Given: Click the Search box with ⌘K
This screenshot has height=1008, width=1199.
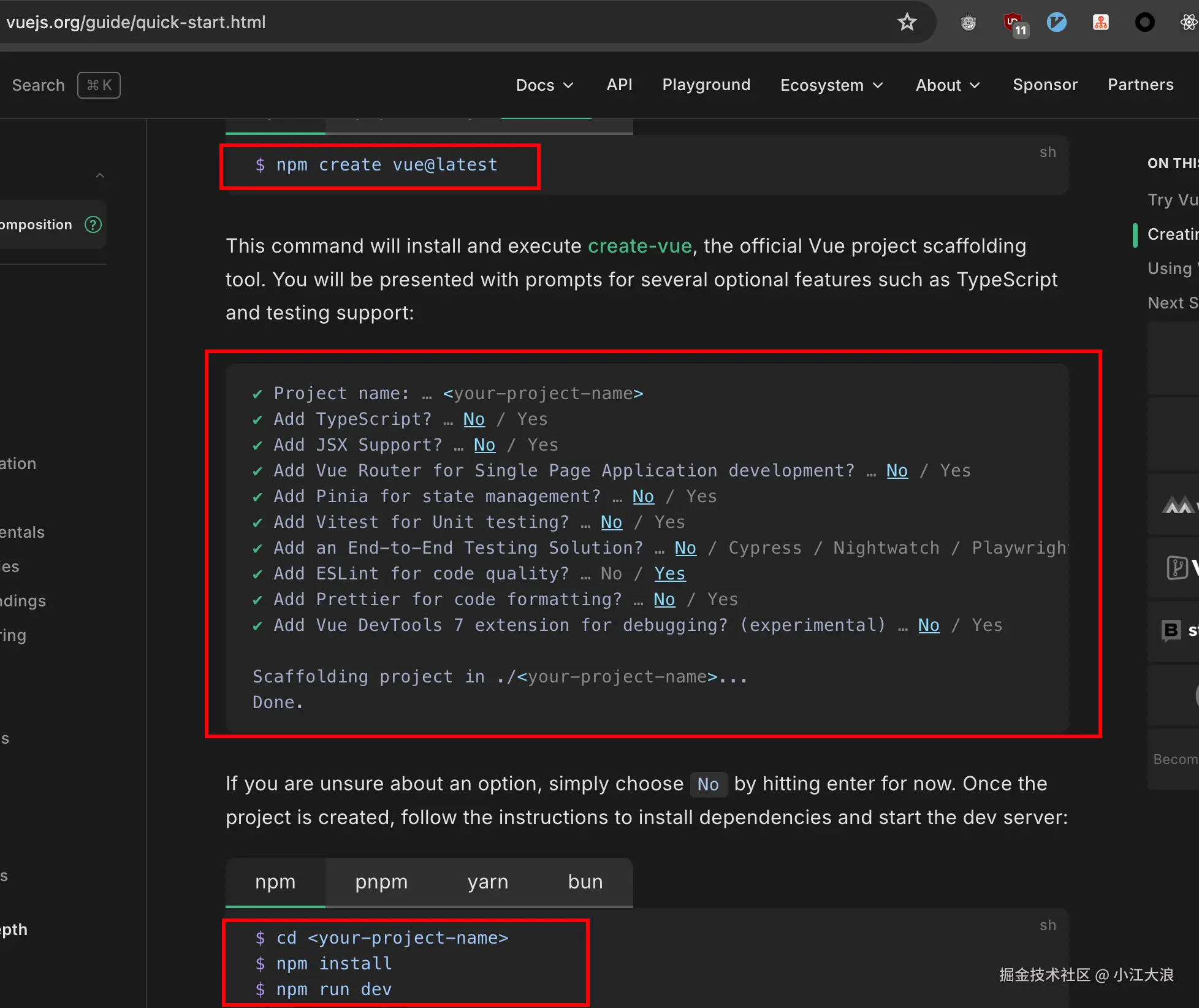Looking at the screenshot, I should [x=64, y=85].
